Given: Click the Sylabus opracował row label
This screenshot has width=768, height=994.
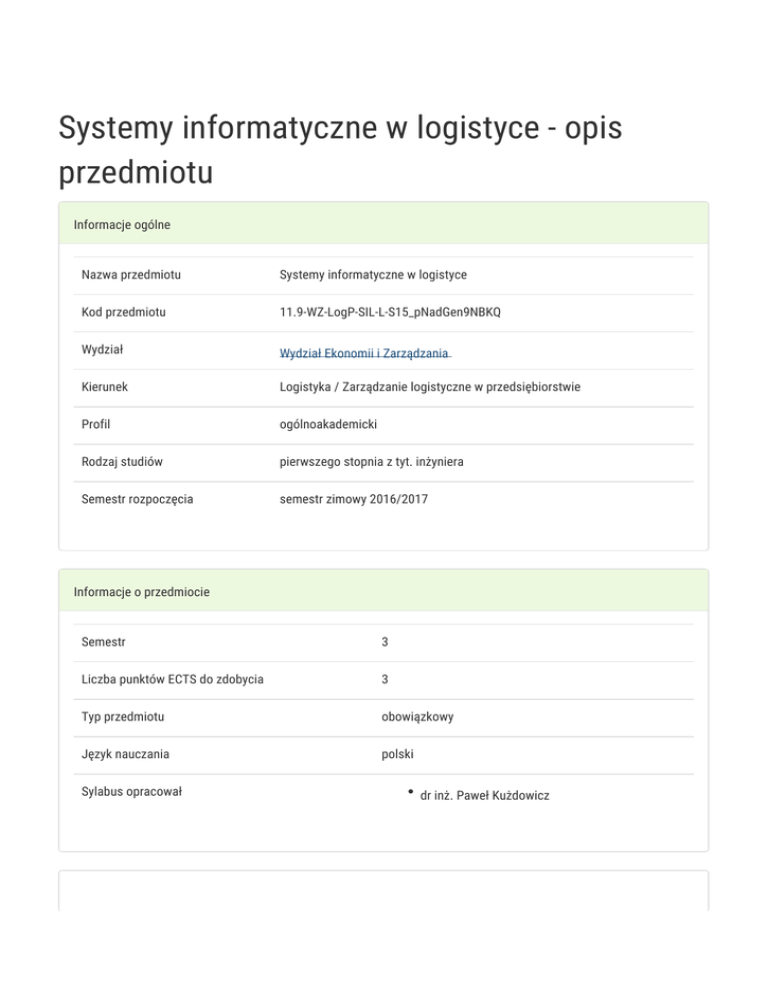Looking at the screenshot, I should pos(130,792).
